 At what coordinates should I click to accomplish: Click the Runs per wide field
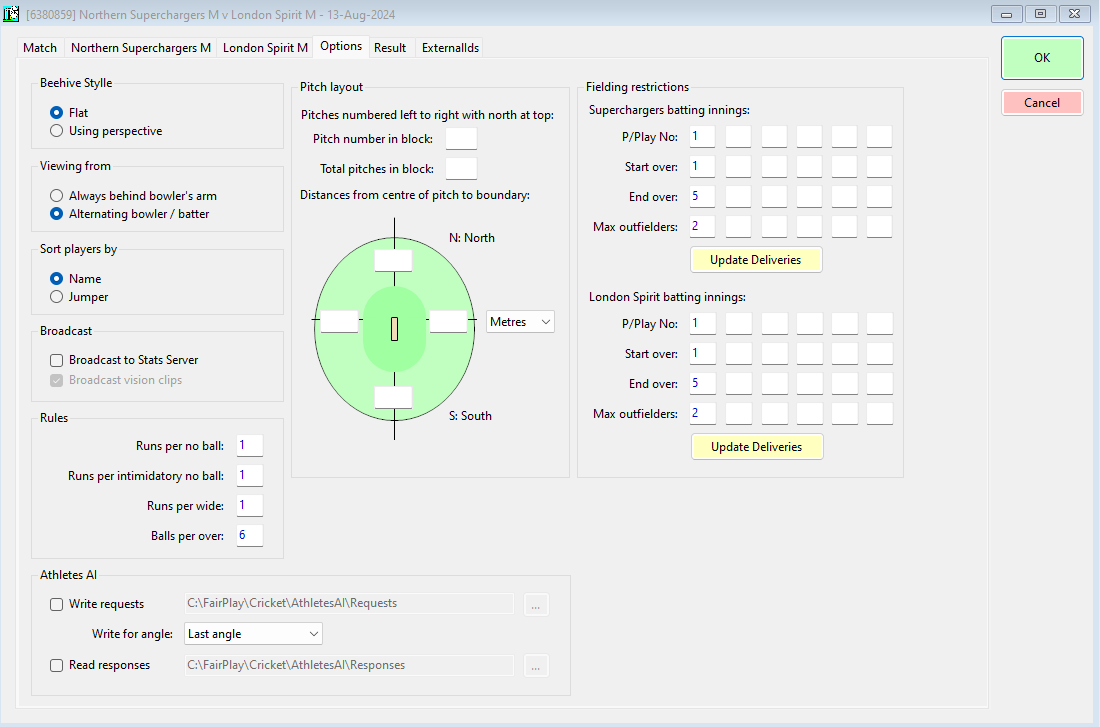(x=250, y=505)
